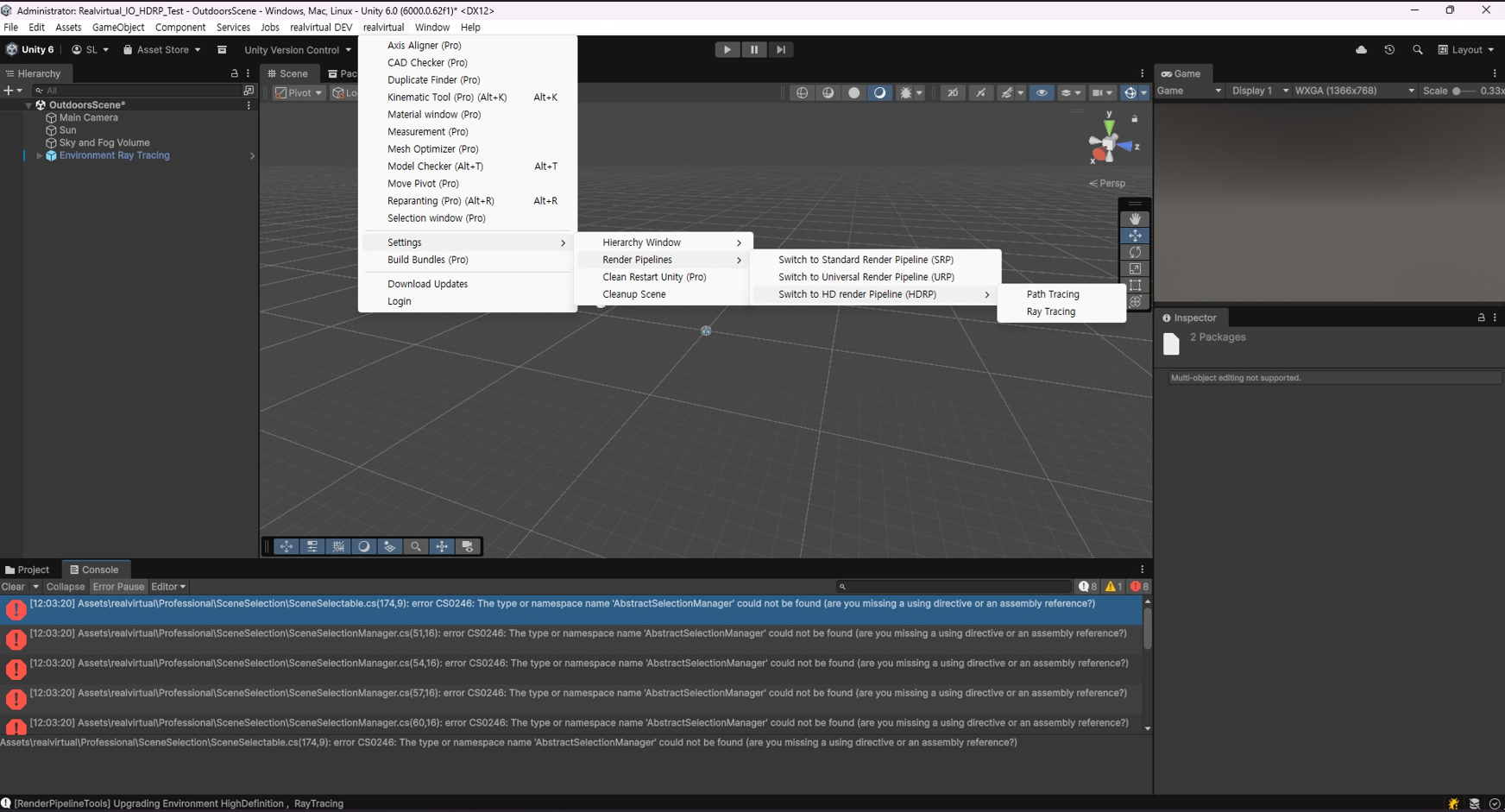This screenshot has height=812, width=1505.
Task: Click the Step forward button
Action: coord(780,50)
